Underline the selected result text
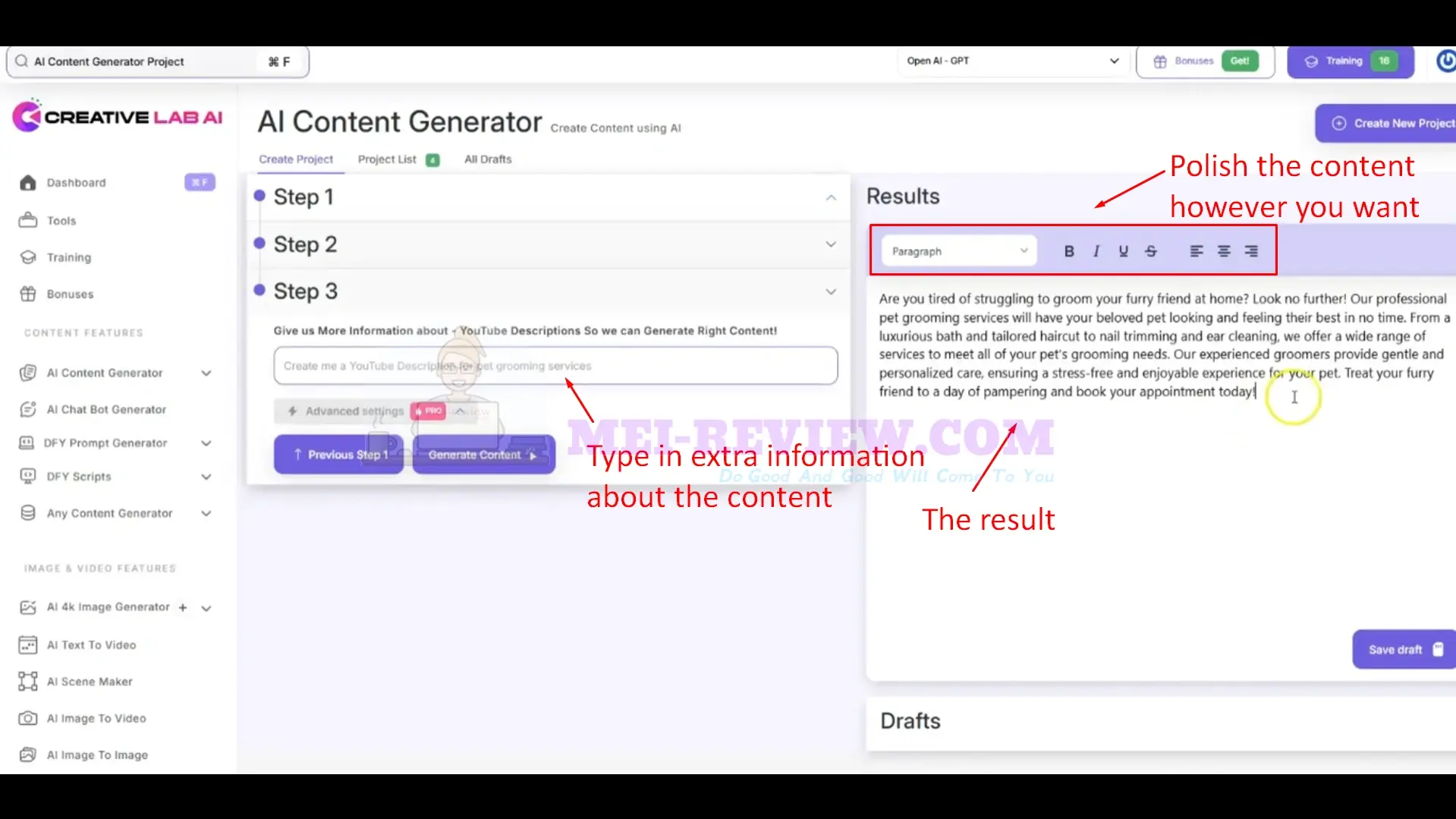This screenshot has height=819, width=1456. [x=1124, y=251]
